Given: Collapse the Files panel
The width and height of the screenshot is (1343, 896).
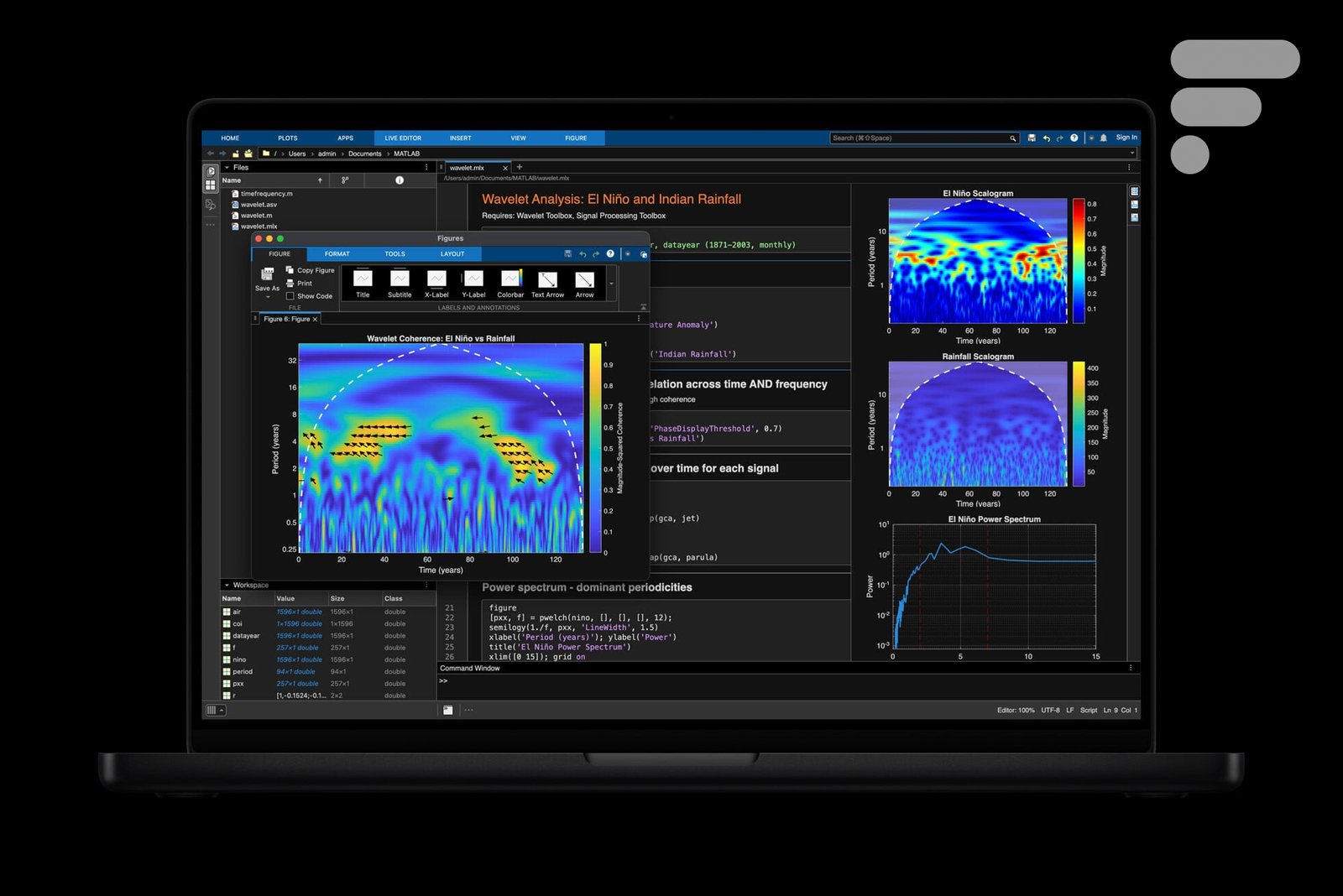Looking at the screenshot, I should (227, 168).
